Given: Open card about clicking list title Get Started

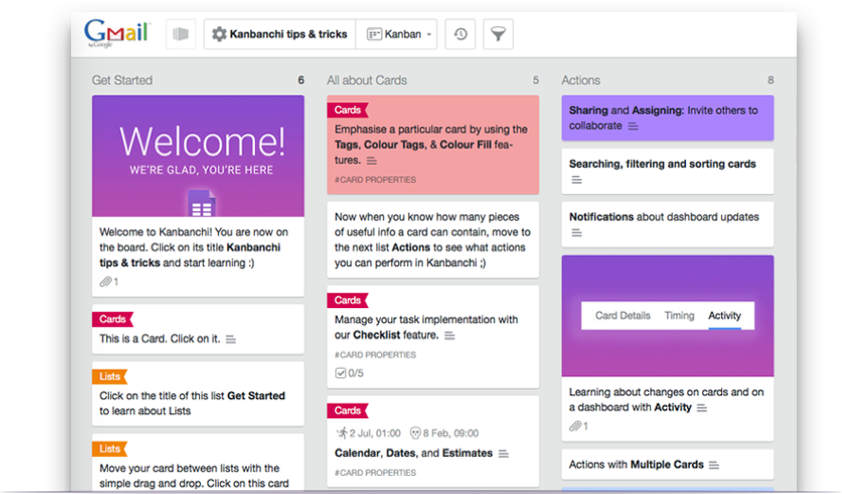Looking at the screenshot, I should click(x=198, y=394).
